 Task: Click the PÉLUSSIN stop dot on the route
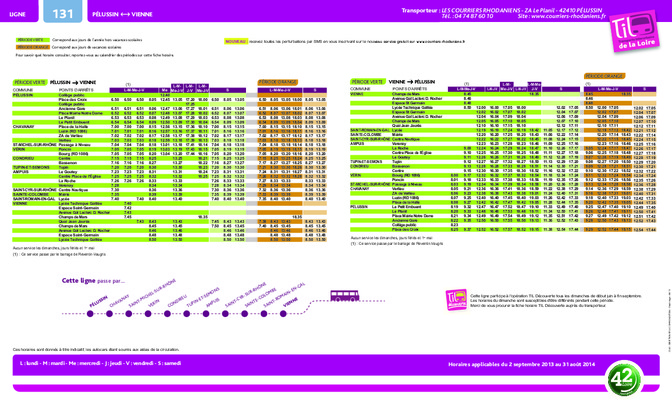90,314
